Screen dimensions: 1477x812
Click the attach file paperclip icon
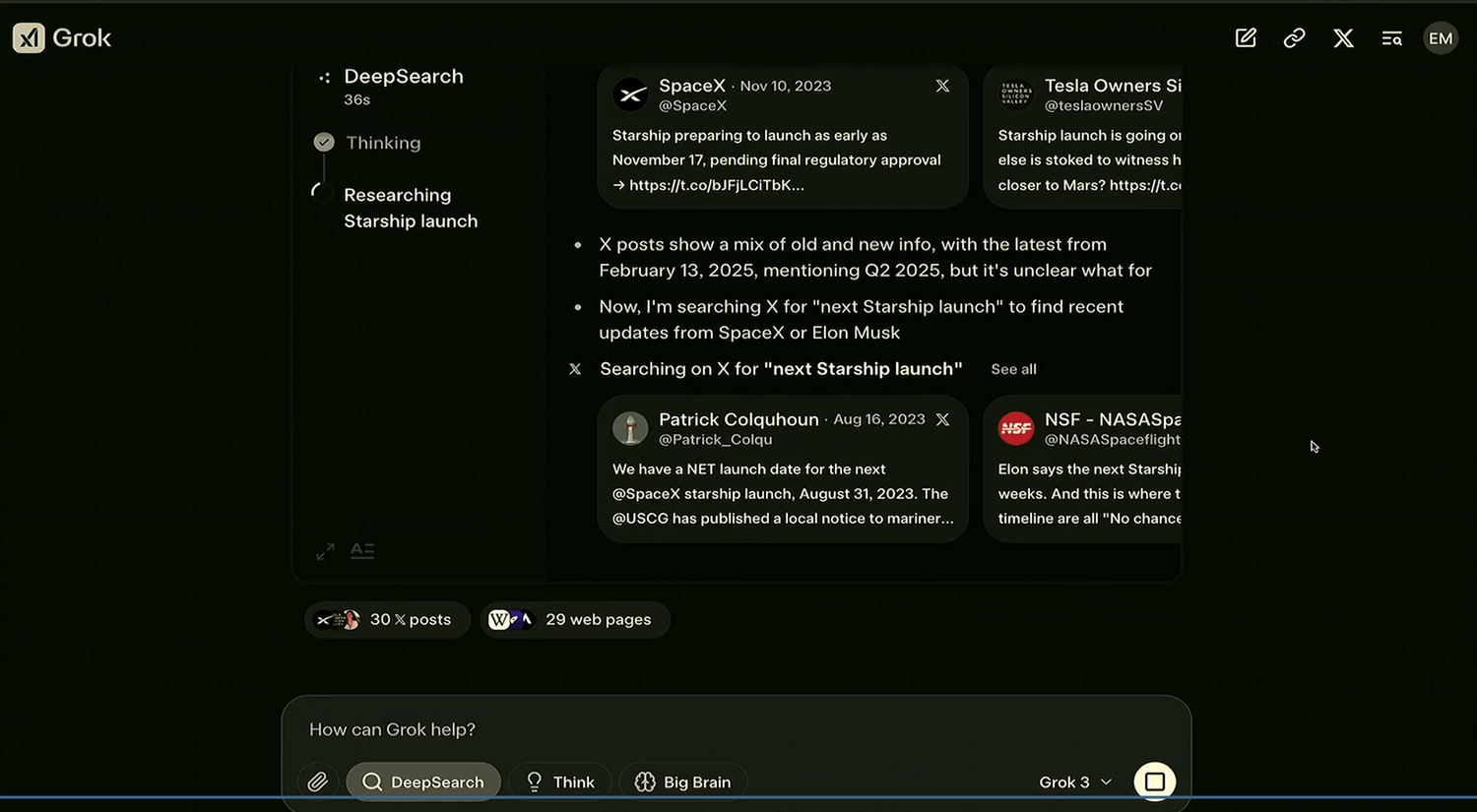(317, 781)
